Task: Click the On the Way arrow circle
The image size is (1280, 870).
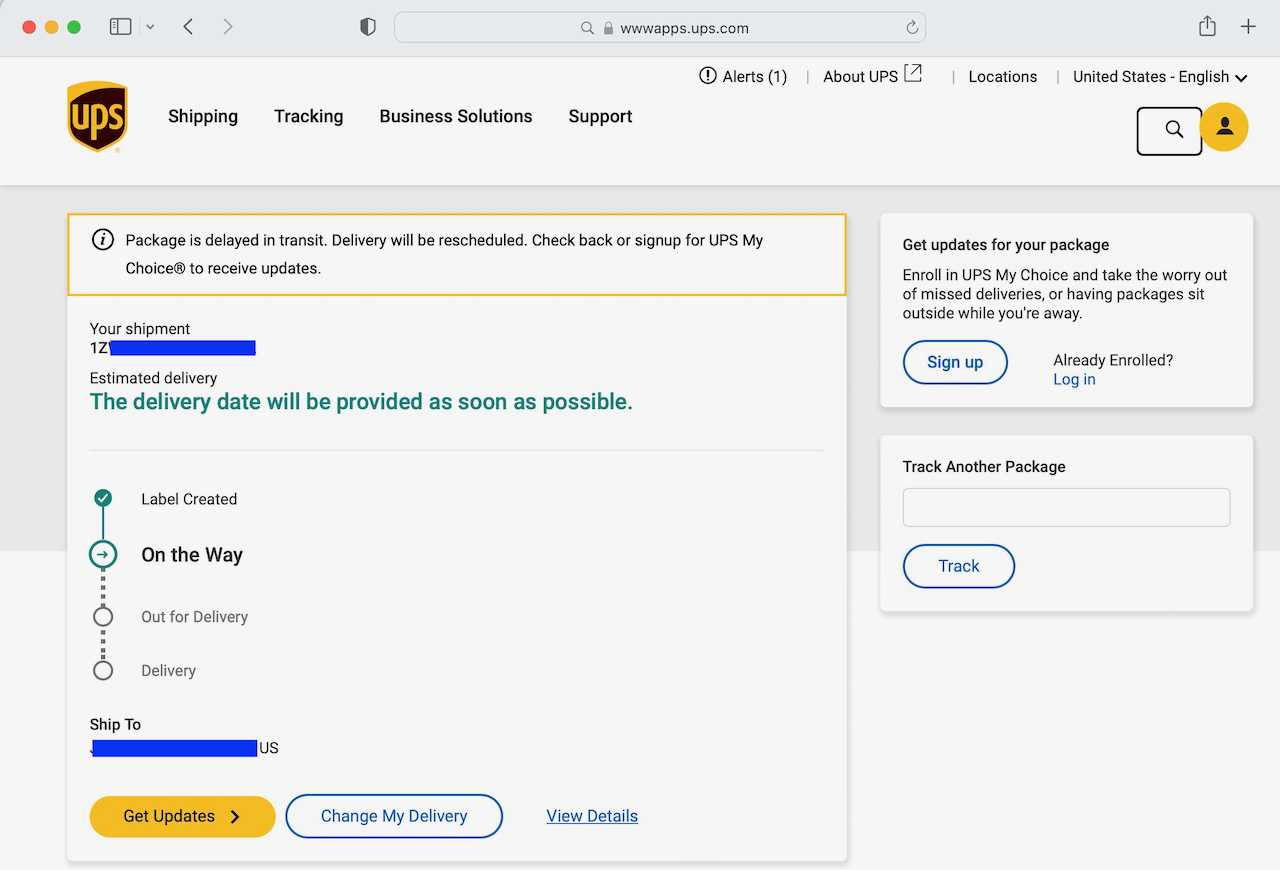Action: pos(103,554)
